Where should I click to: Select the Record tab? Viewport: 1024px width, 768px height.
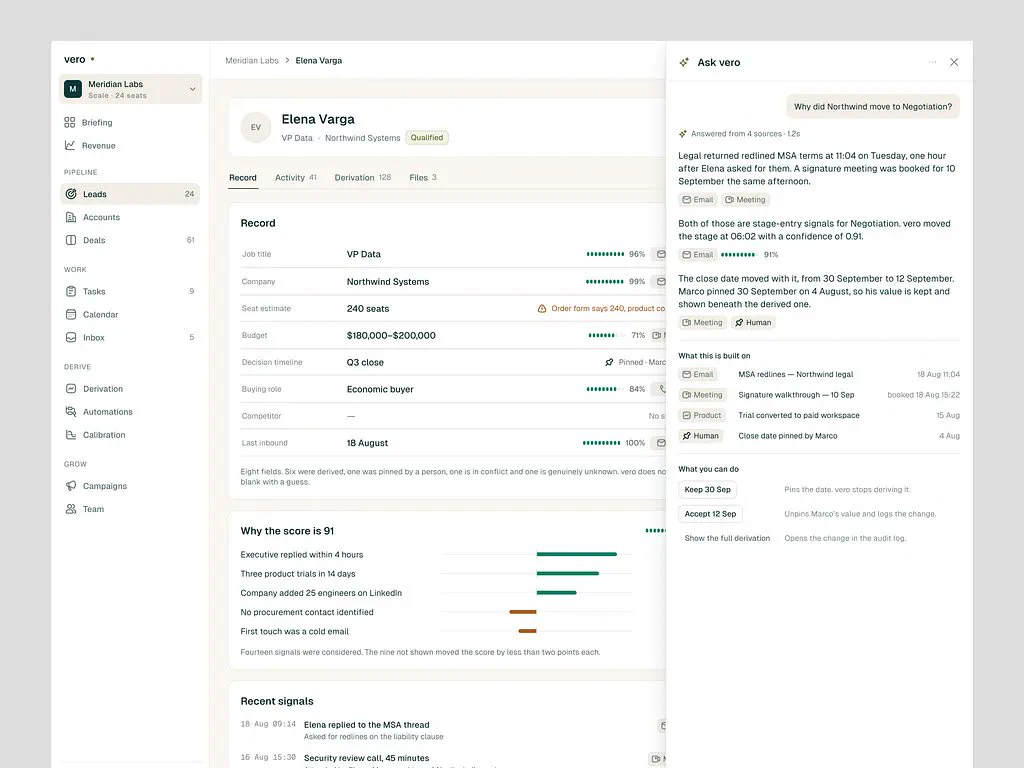tap(243, 178)
